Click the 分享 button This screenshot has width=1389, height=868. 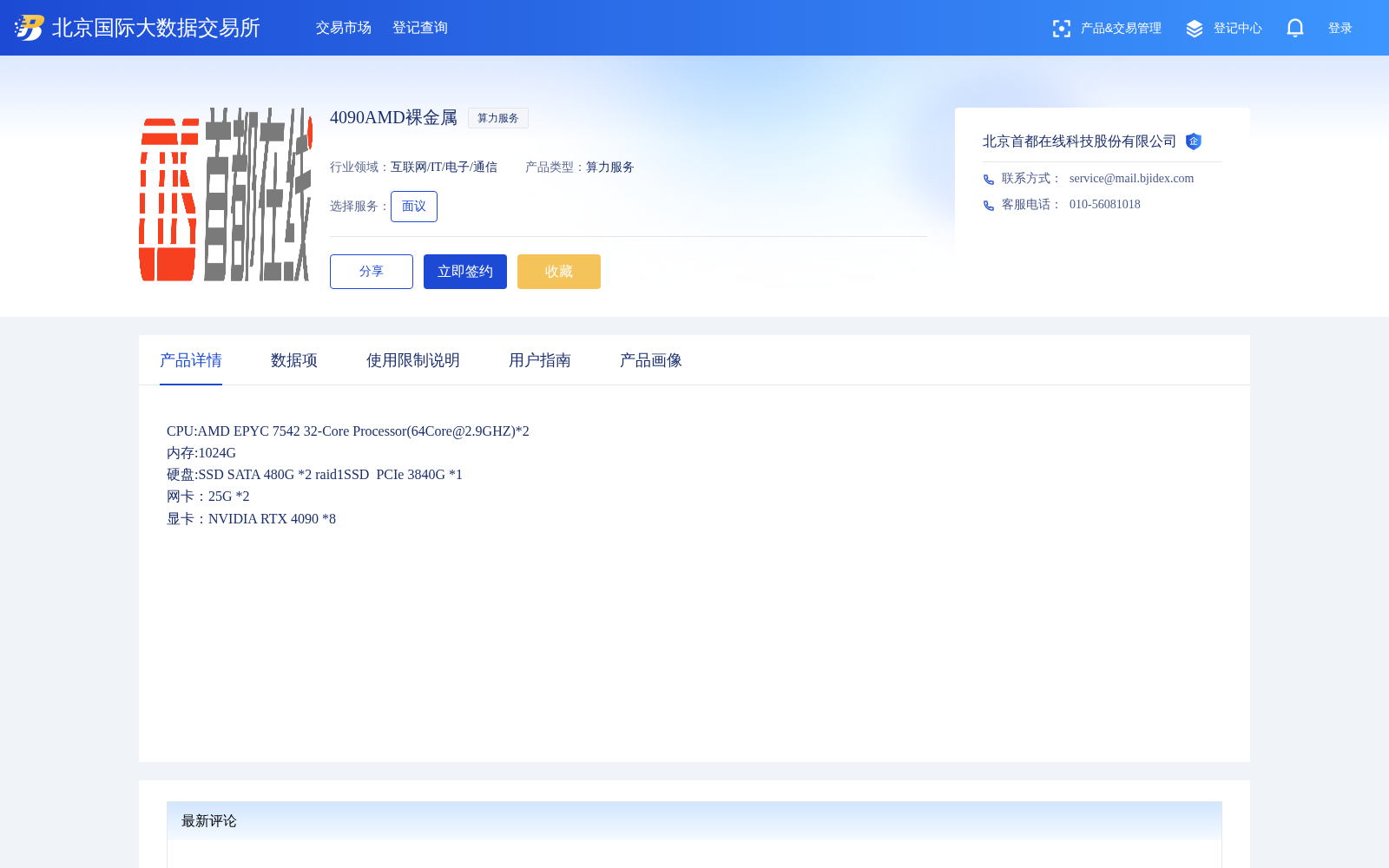372,272
